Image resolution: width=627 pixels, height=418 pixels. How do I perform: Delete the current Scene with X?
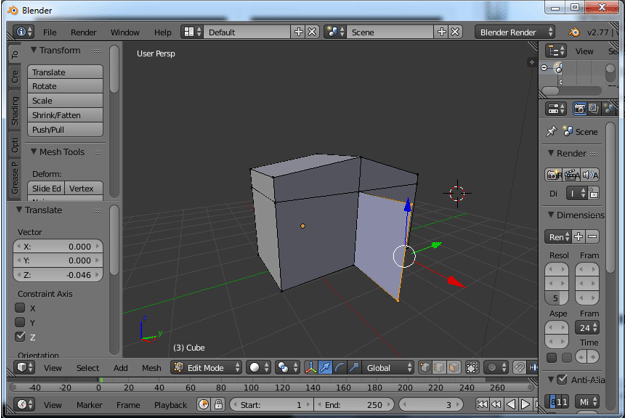click(x=455, y=32)
